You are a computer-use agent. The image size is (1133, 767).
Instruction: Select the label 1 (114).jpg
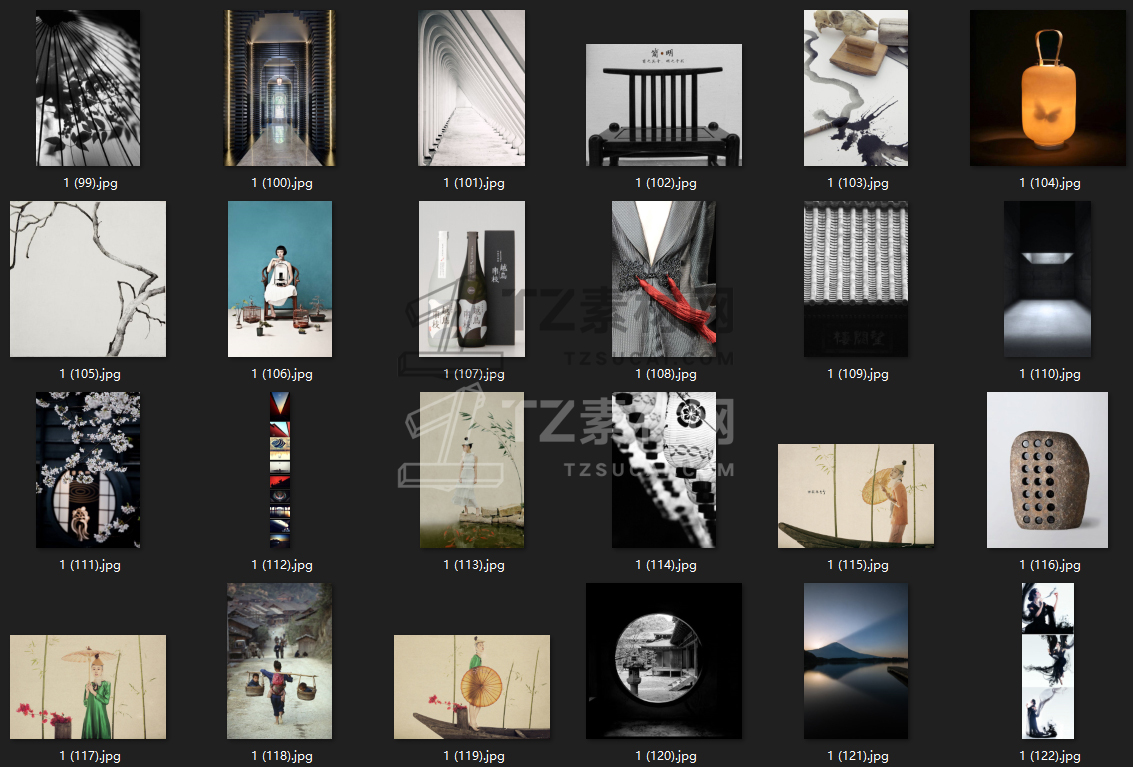click(666, 565)
